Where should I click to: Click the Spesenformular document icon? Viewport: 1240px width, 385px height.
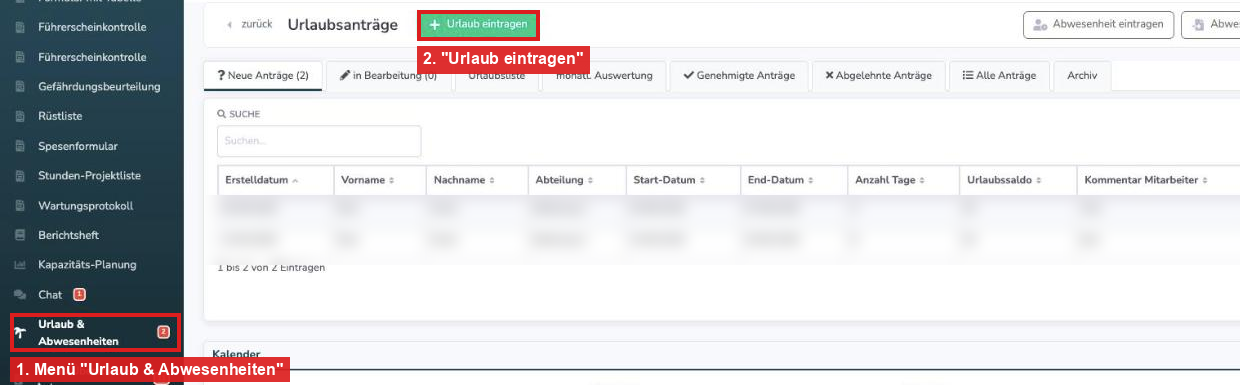(19, 146)
